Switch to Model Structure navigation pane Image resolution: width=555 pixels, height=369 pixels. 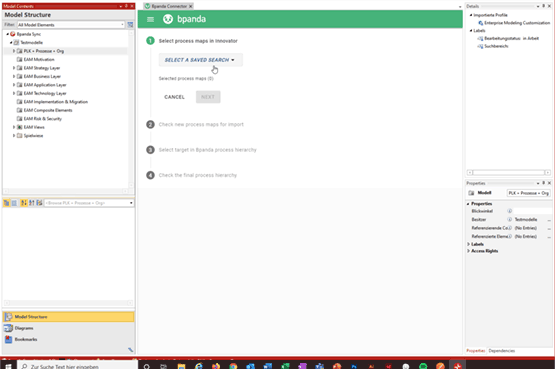click(x=69, y=317)
